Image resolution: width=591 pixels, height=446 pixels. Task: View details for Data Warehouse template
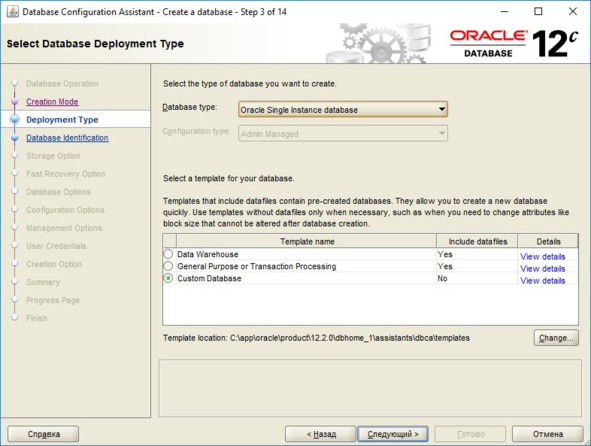pyautogui.click(x=543, y=256)
